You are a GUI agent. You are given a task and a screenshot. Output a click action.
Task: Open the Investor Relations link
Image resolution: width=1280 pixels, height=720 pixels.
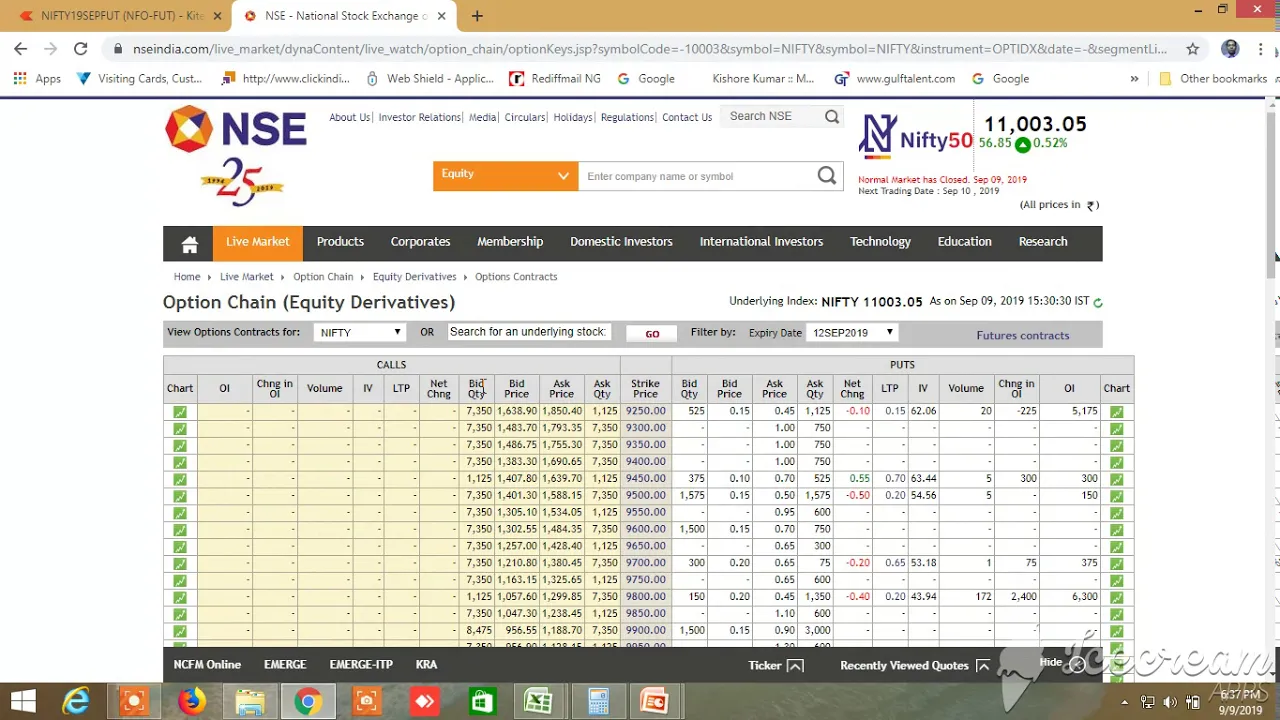pos(420,117)
